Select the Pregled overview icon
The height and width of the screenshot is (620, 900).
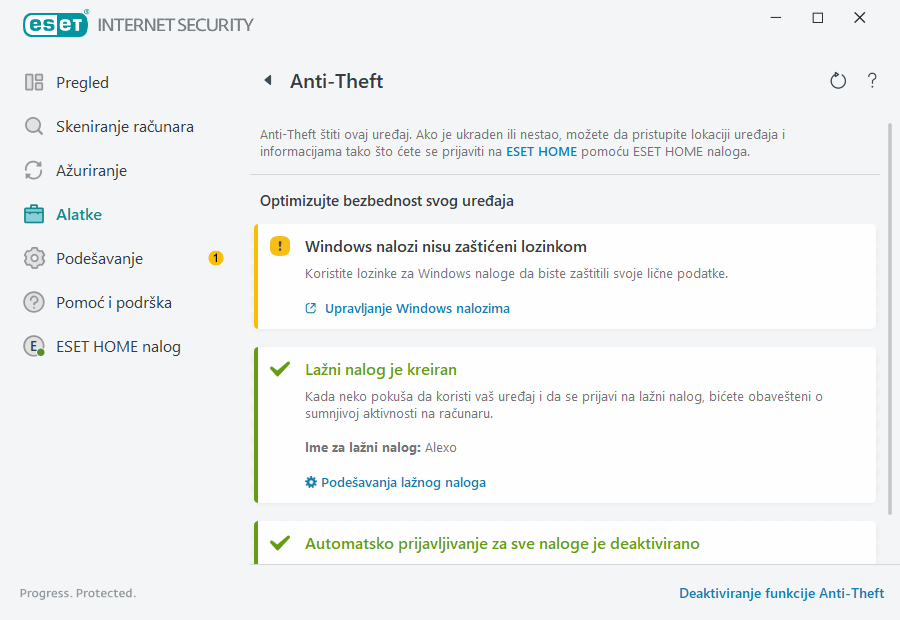click(33, 82)
